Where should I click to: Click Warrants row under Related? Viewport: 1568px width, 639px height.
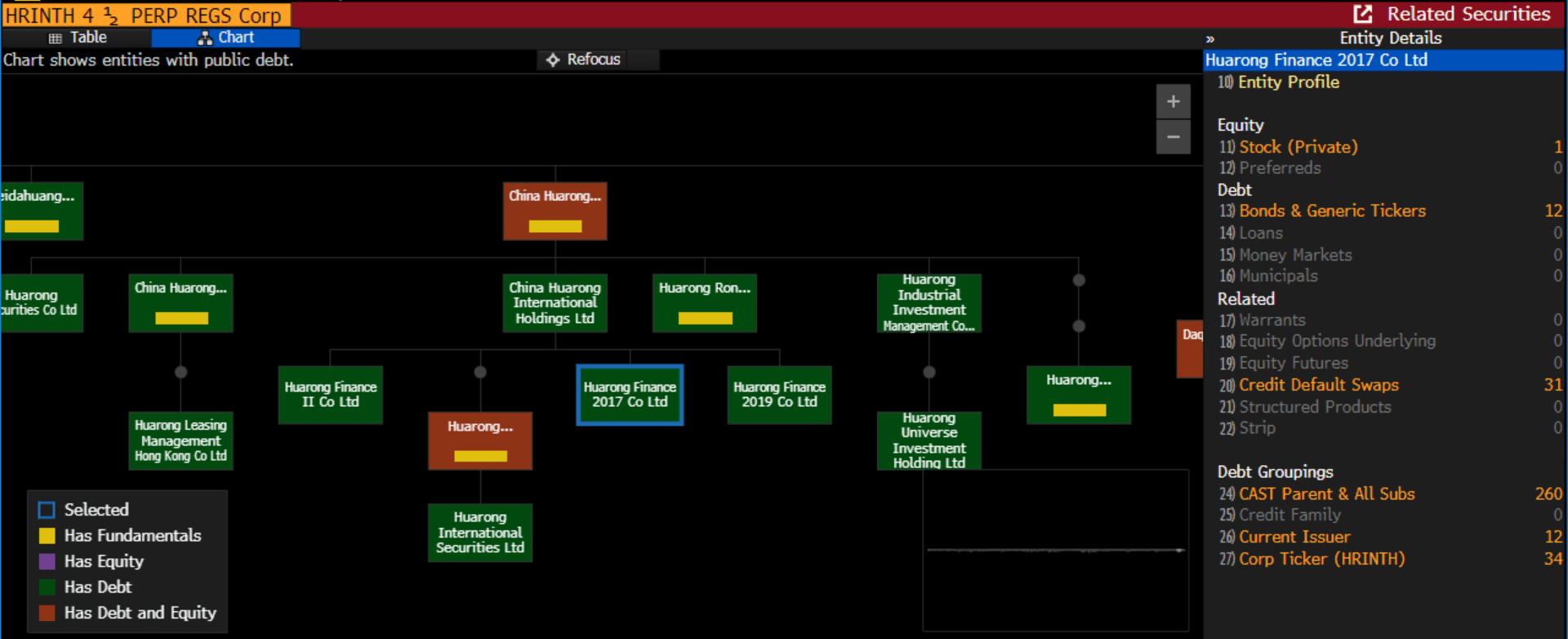tap(1390, 320)
